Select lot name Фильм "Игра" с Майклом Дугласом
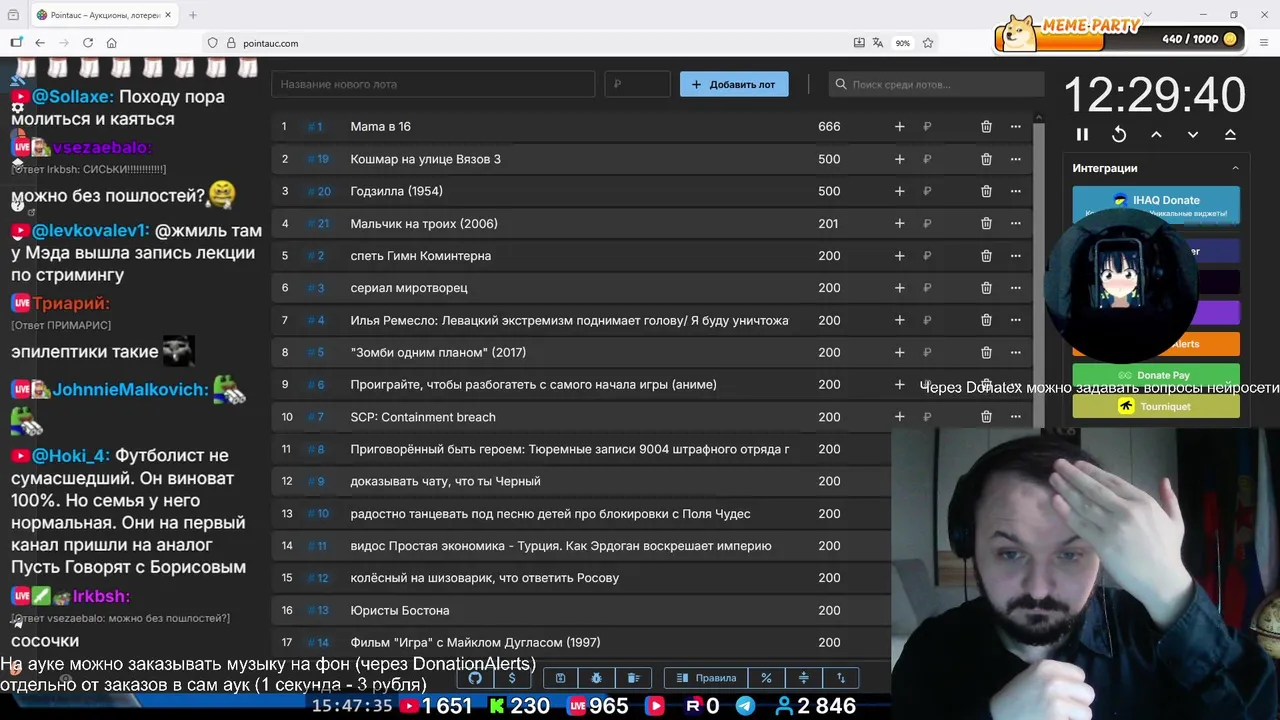Screen dimensions: 1280x720 point(476,642)
